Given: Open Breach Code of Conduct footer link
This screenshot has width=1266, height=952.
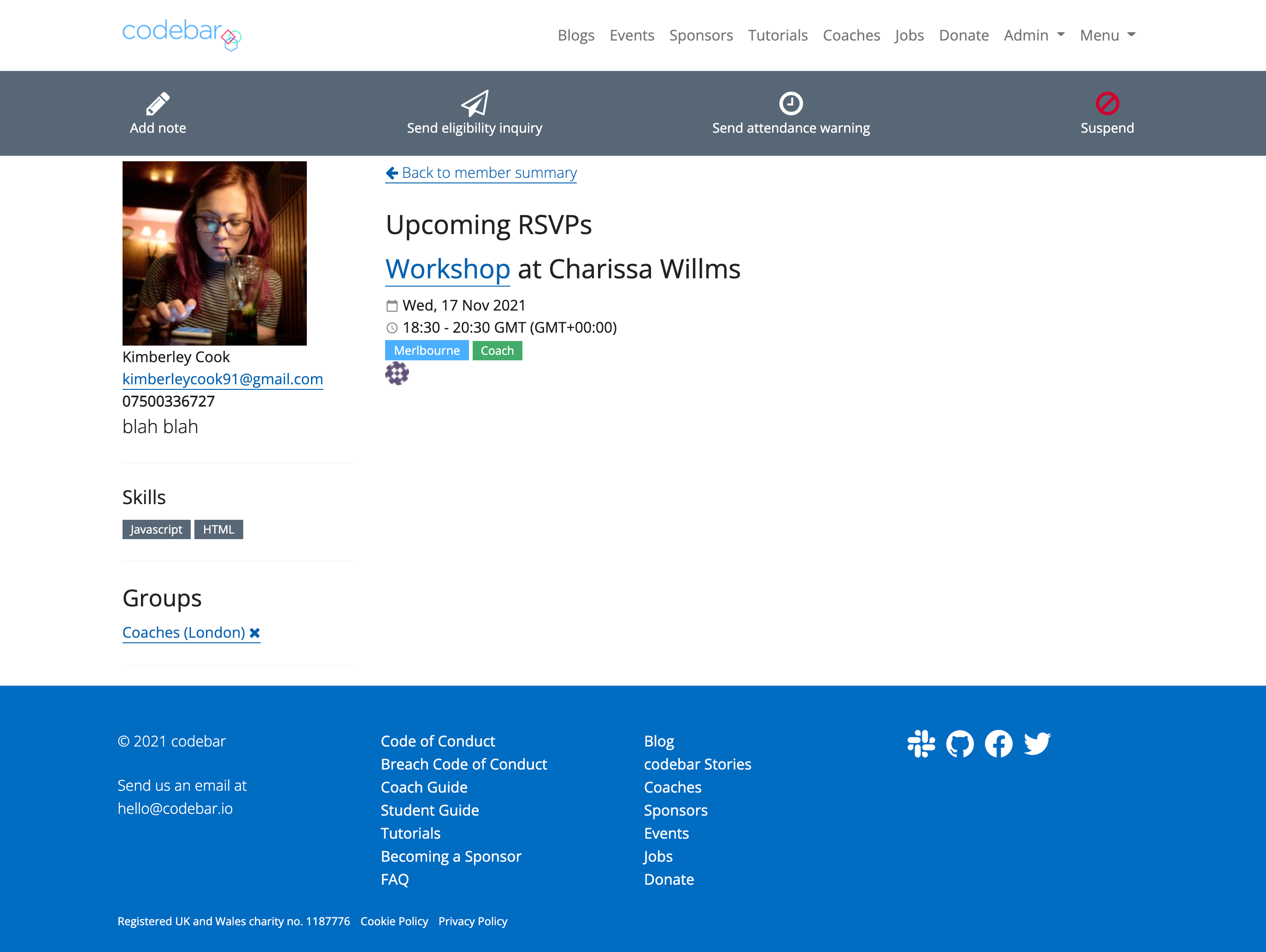Looking at the screenshot, I should click(x=463, y=764).
